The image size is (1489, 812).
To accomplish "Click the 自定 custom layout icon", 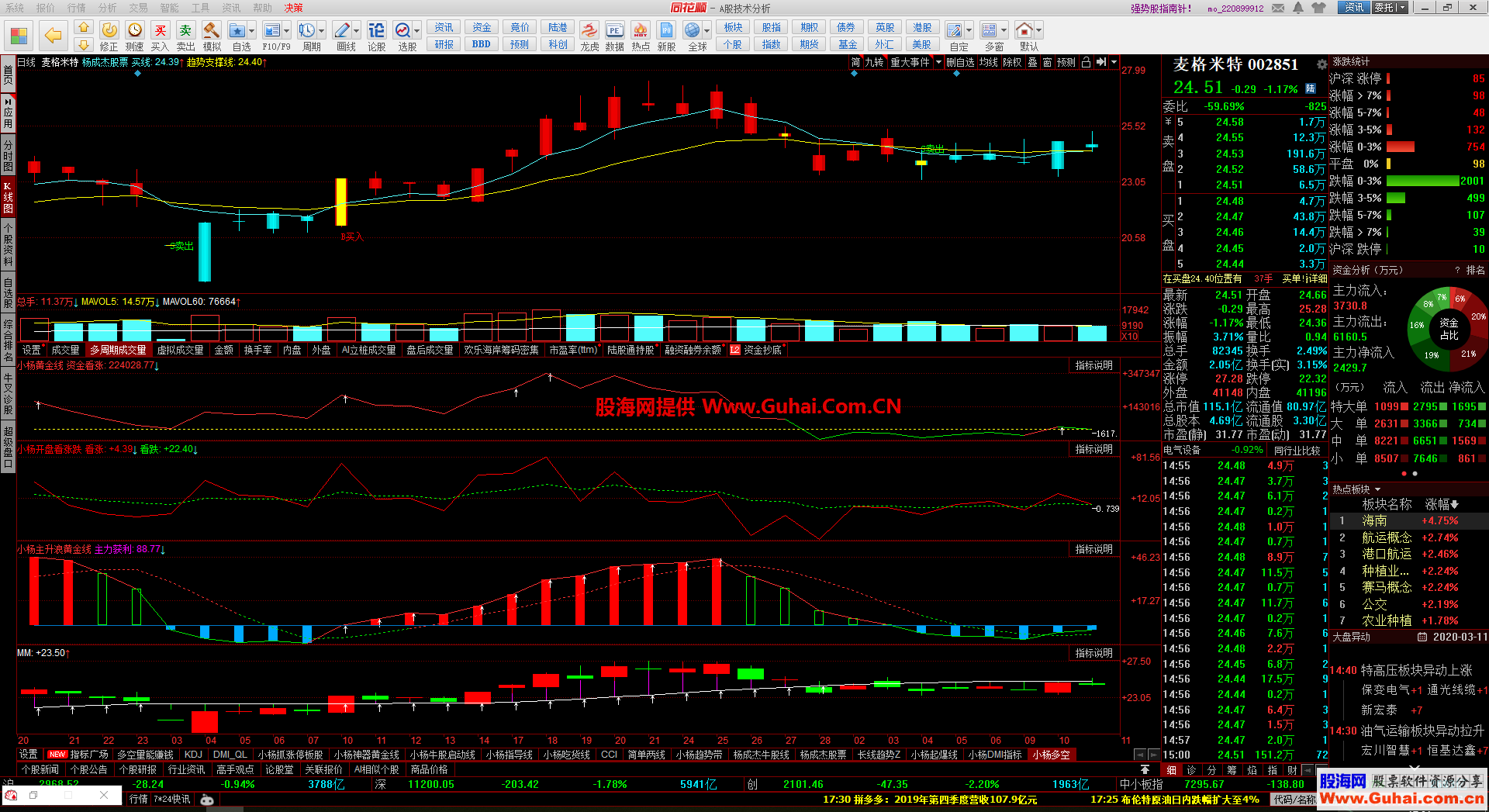I will [x=955, y=30].
